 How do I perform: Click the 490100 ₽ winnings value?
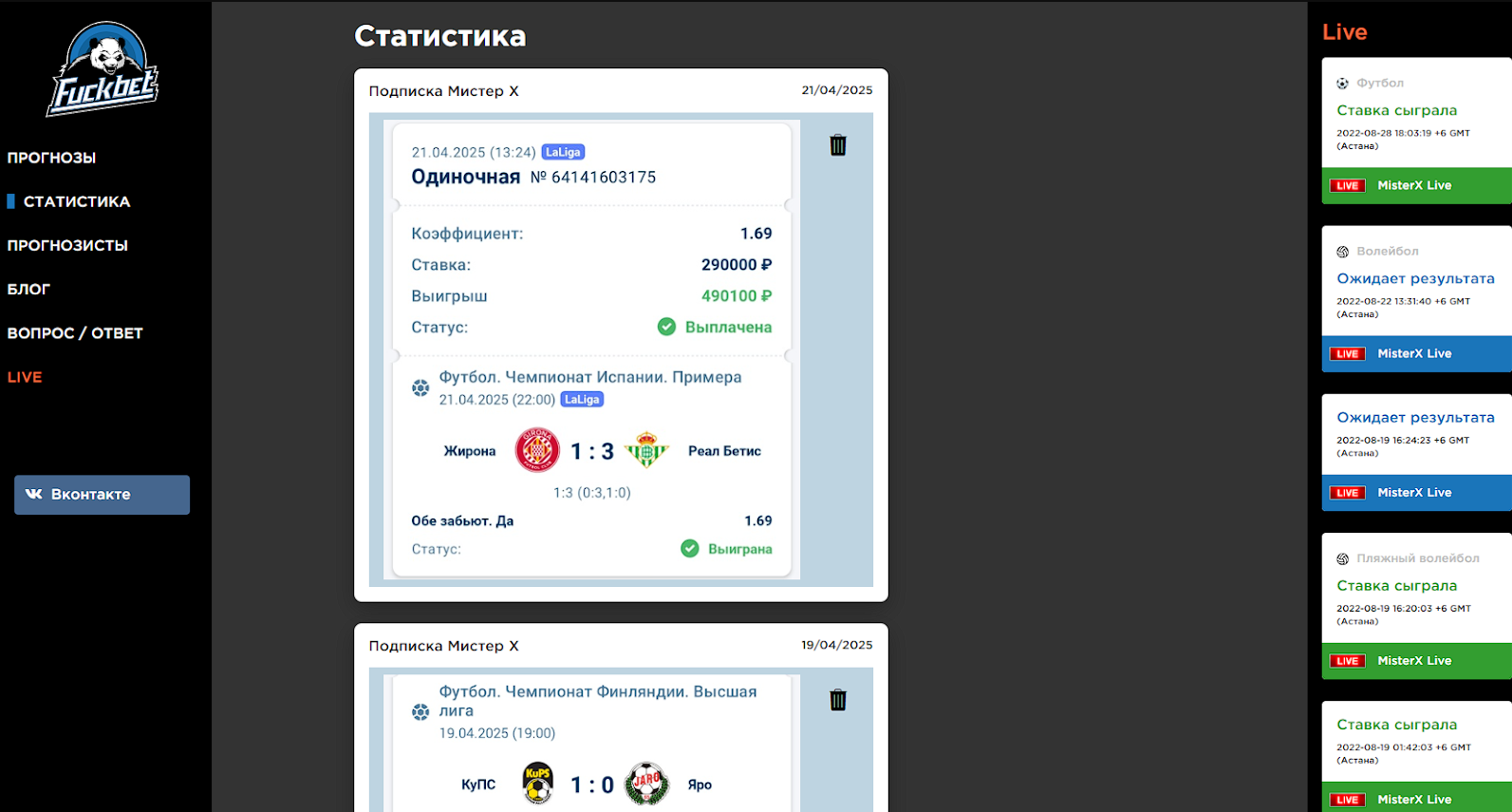point(737,296)
